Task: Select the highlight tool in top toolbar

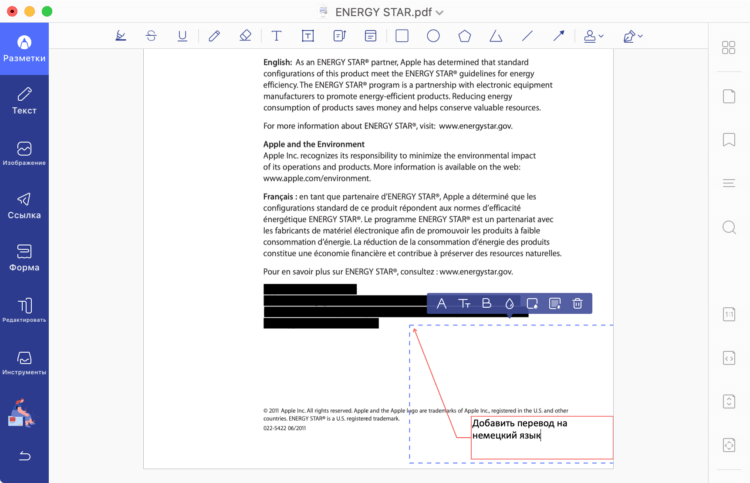Action: click(121, 36)
